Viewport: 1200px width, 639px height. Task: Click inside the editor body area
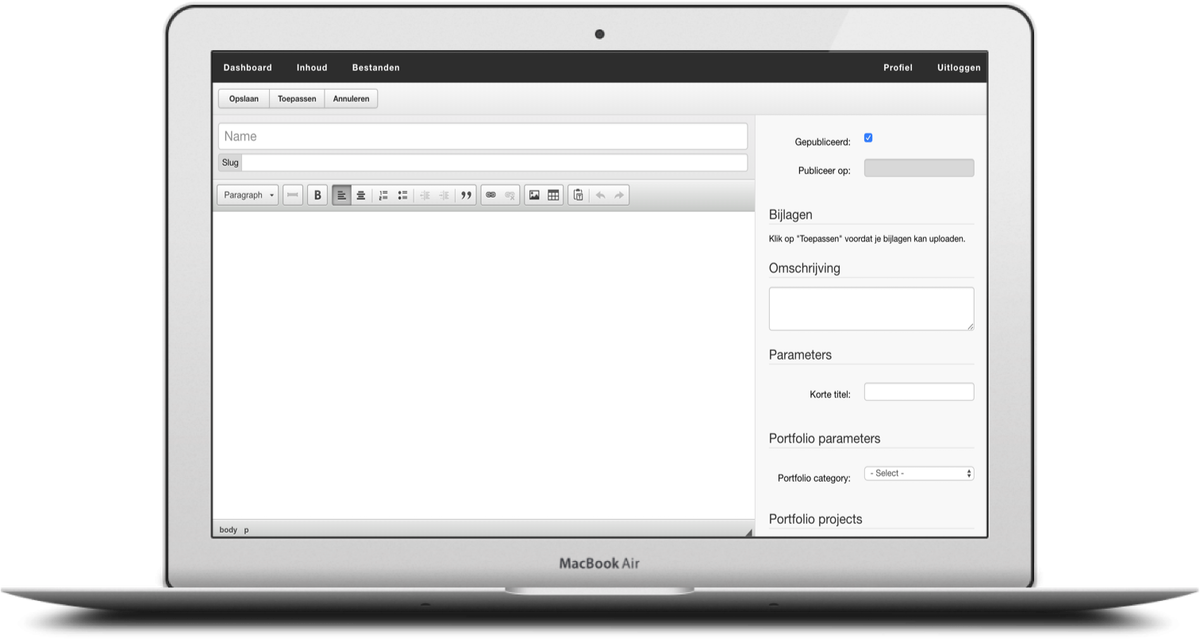coord(483,365)
